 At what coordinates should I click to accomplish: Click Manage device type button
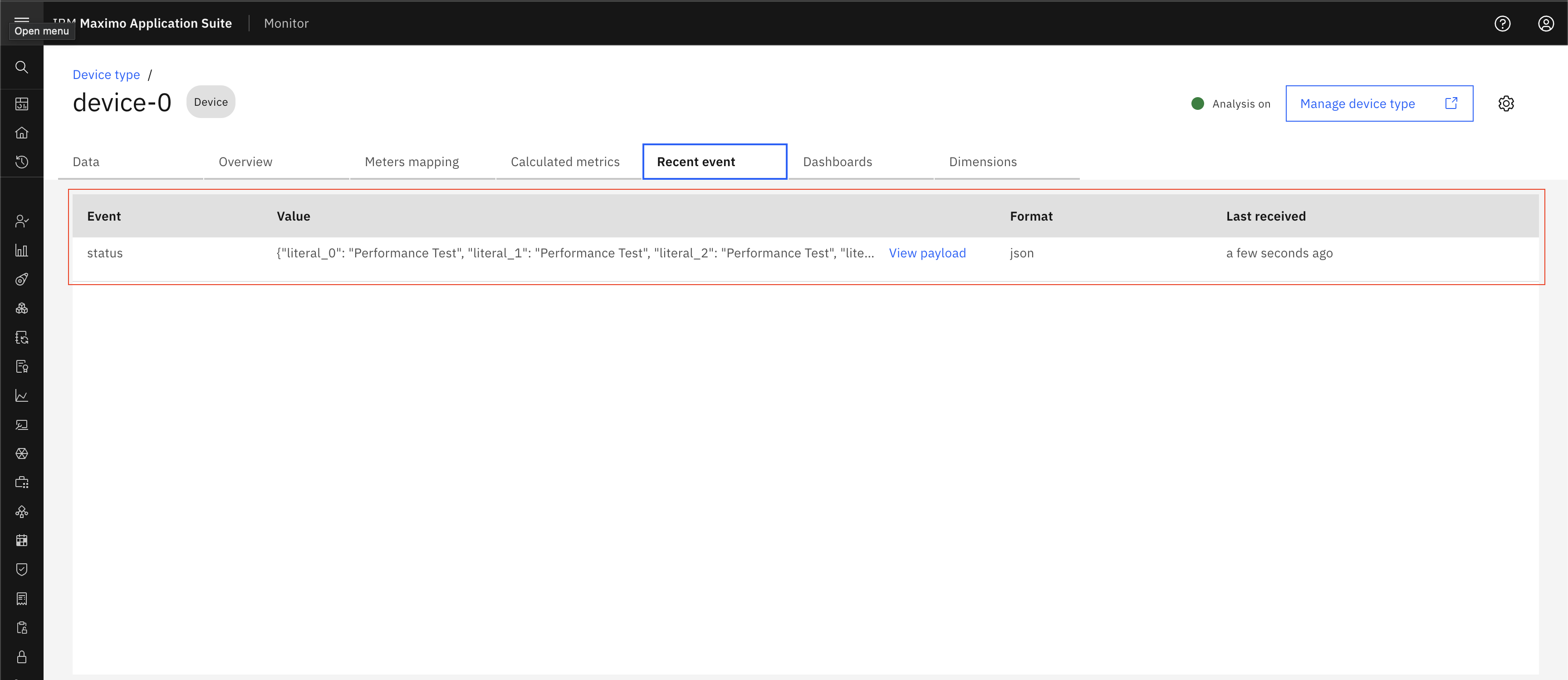click(x=1379, y=103)
